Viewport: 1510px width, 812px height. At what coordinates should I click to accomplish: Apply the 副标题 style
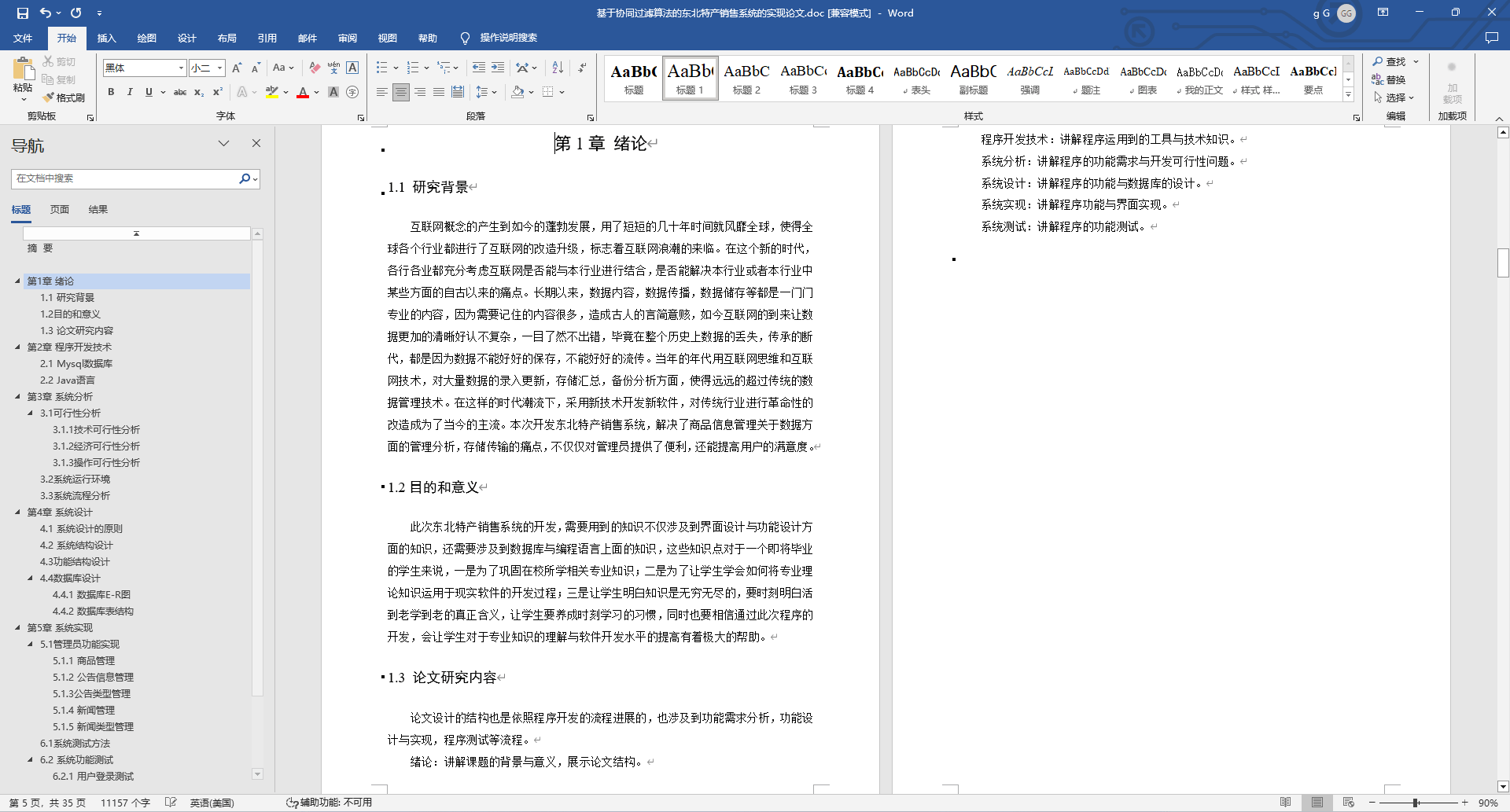973,79
